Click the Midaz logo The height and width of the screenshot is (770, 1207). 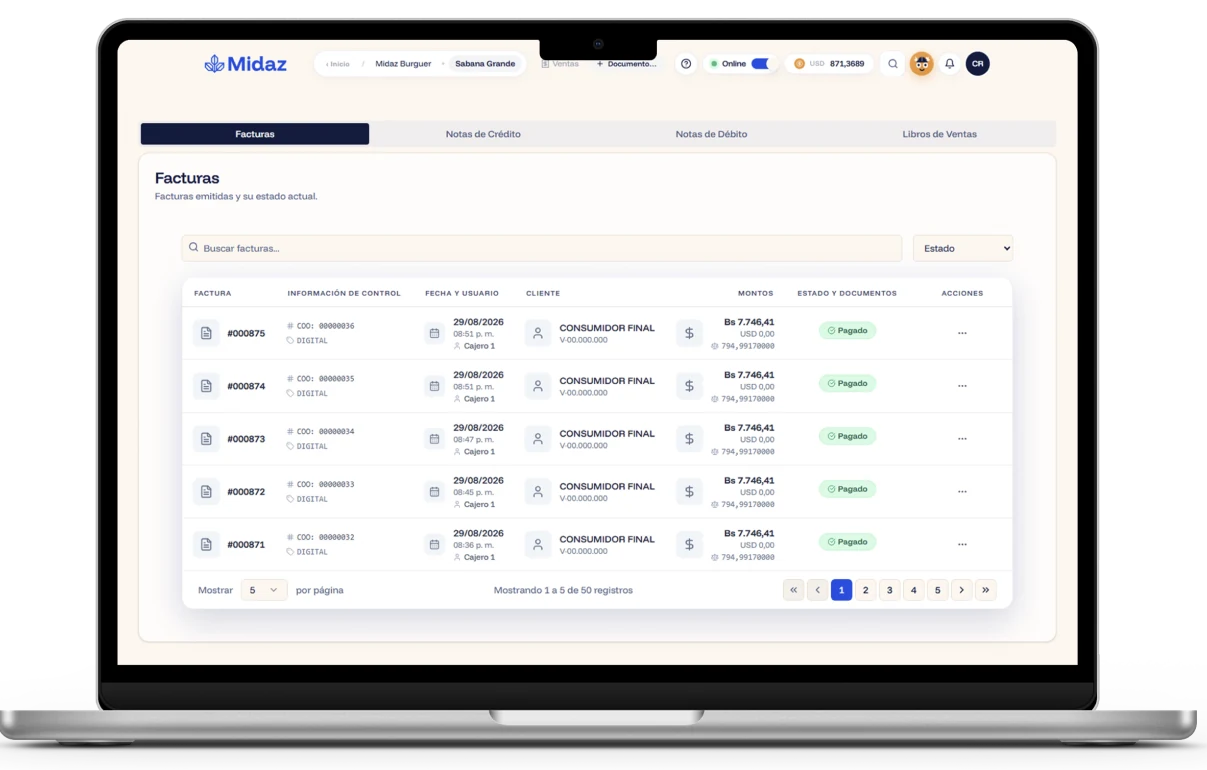click(x=245, y=64)
